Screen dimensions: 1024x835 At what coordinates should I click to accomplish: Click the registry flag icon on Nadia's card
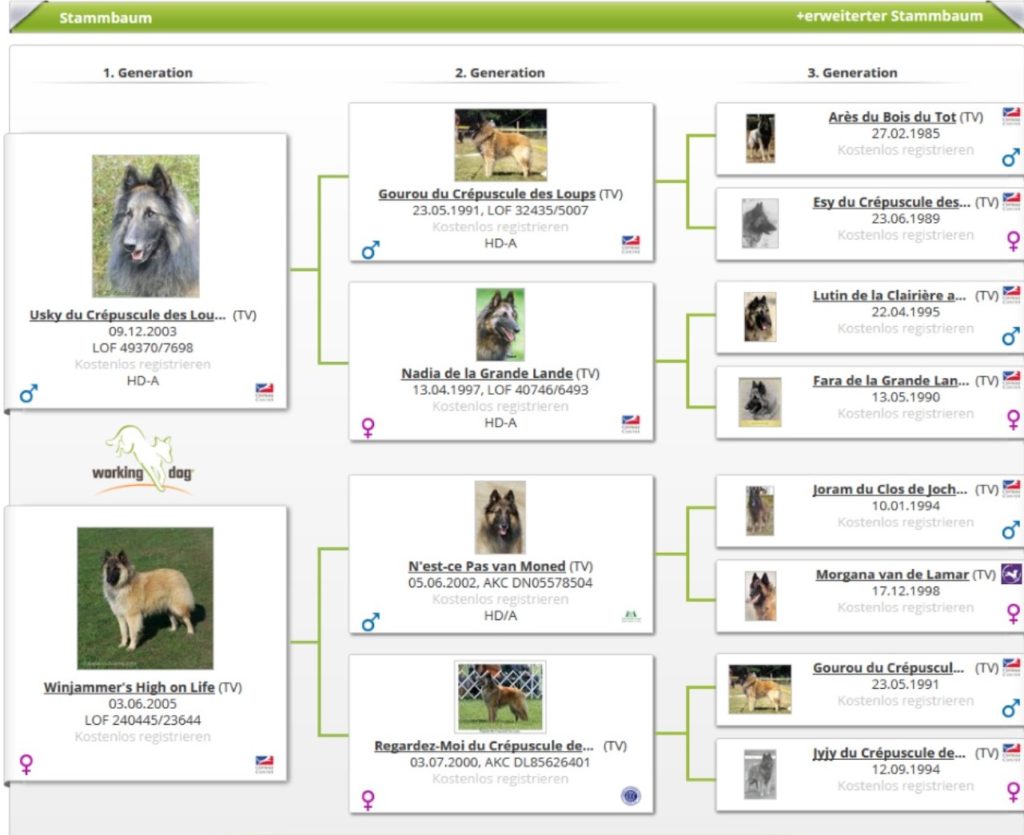631,424
